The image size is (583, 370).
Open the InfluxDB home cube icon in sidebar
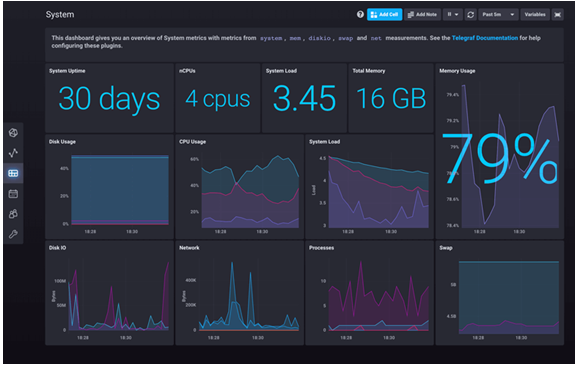tap(13, 133)
